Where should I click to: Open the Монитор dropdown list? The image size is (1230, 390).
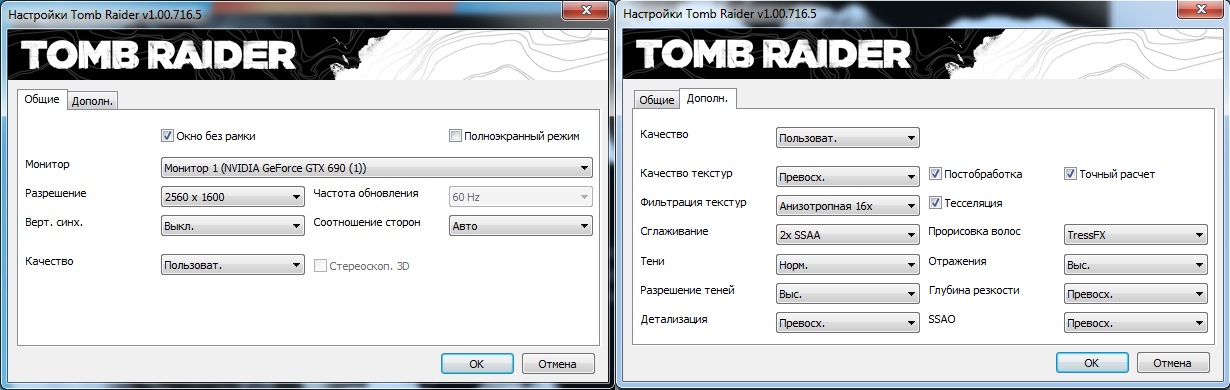click(376, 167)
